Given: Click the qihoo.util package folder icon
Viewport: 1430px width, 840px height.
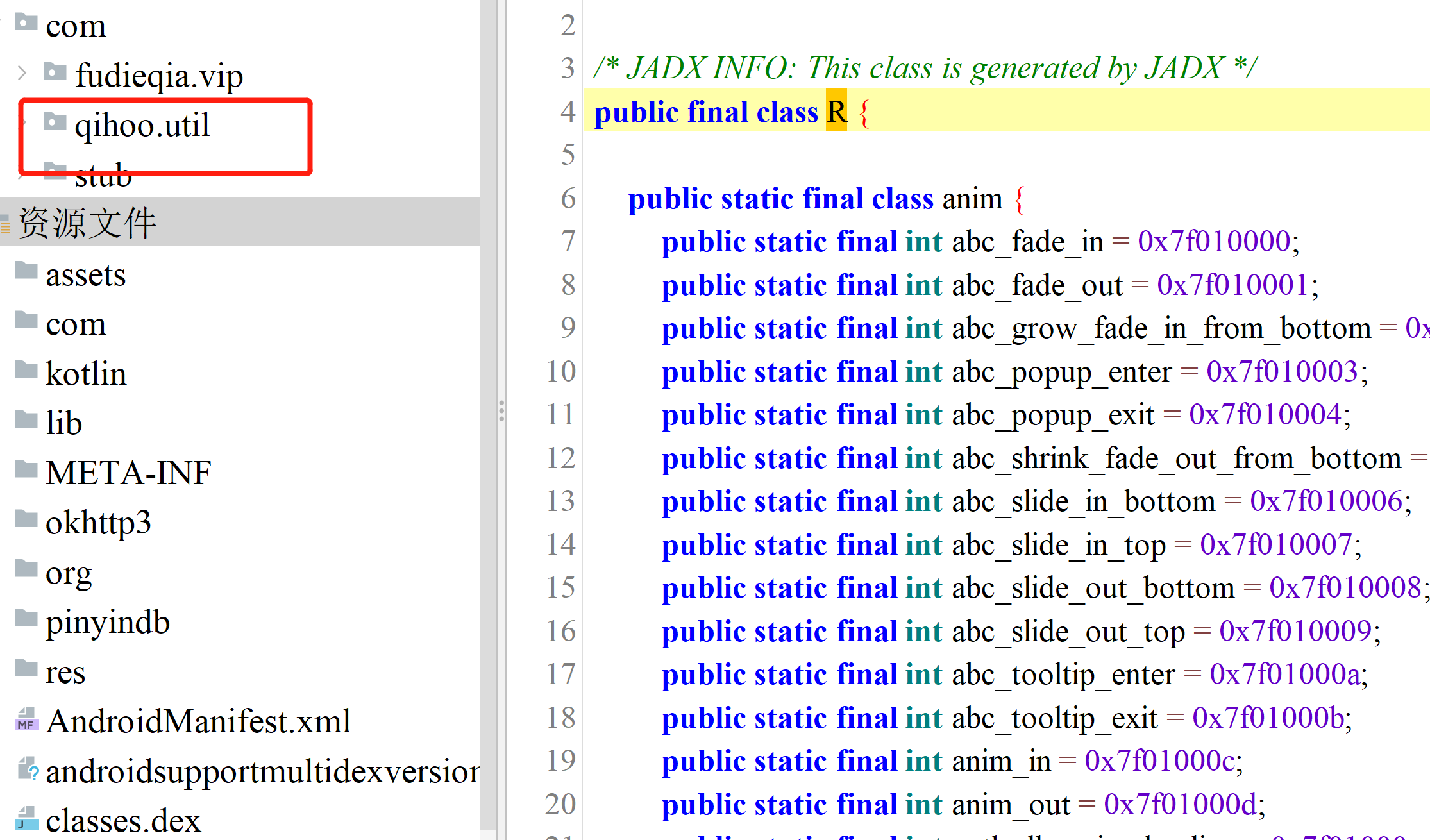Looking at the screenshot, I should pos(55,121).
